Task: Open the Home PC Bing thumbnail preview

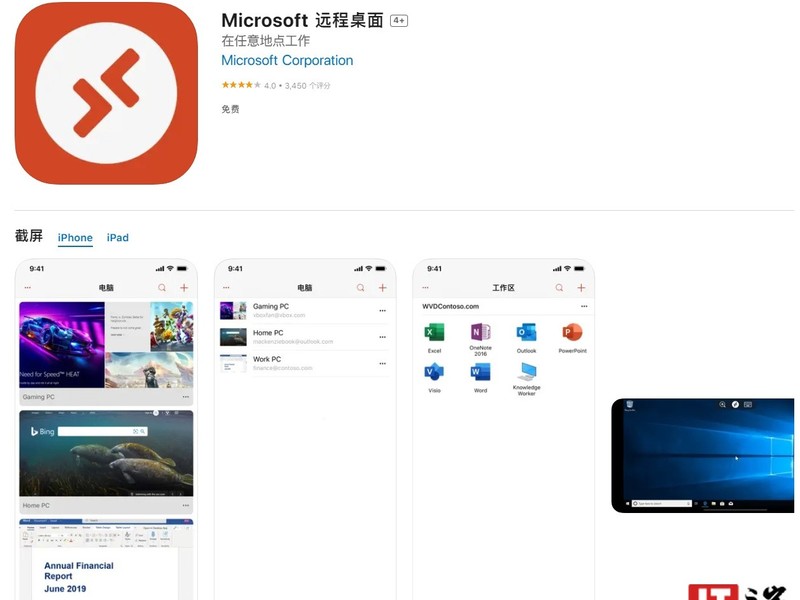Action: [x=106, y=453]
